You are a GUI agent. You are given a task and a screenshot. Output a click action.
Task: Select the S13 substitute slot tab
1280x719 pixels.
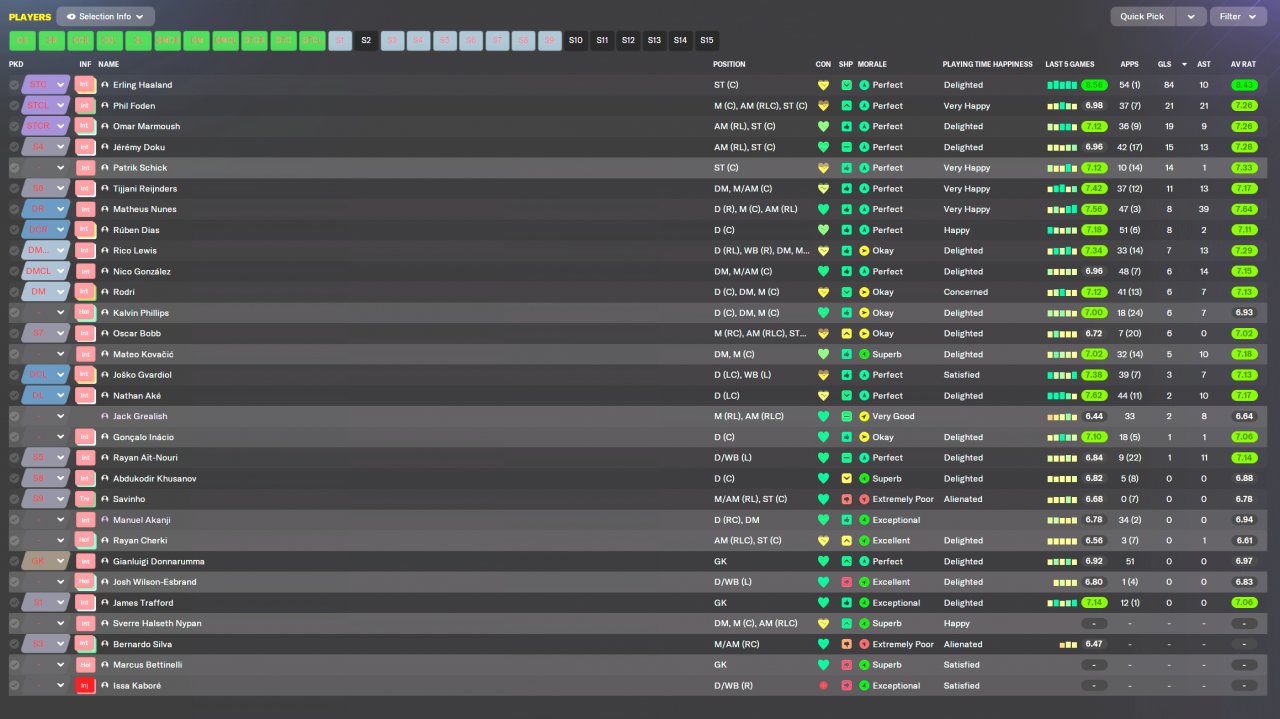pyautogui.click(x=654, y=41)
